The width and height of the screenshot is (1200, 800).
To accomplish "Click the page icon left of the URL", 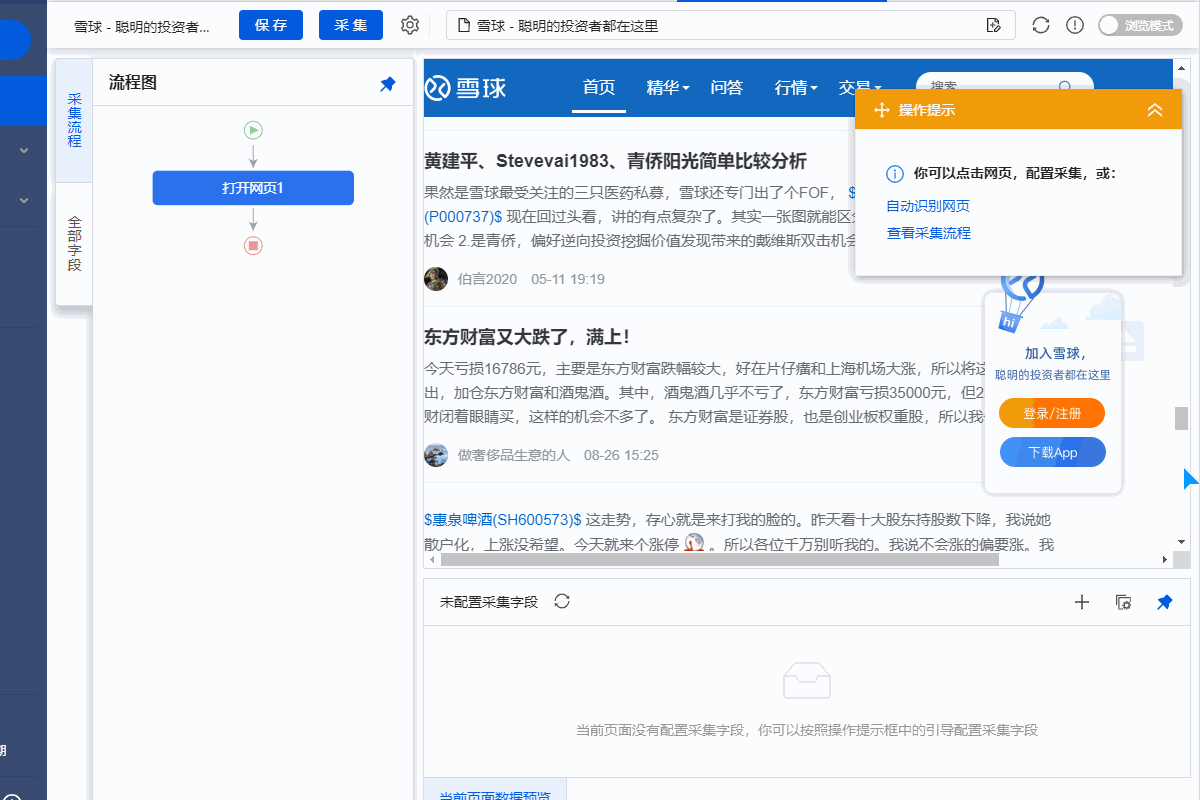I will [x=464, y=26].
